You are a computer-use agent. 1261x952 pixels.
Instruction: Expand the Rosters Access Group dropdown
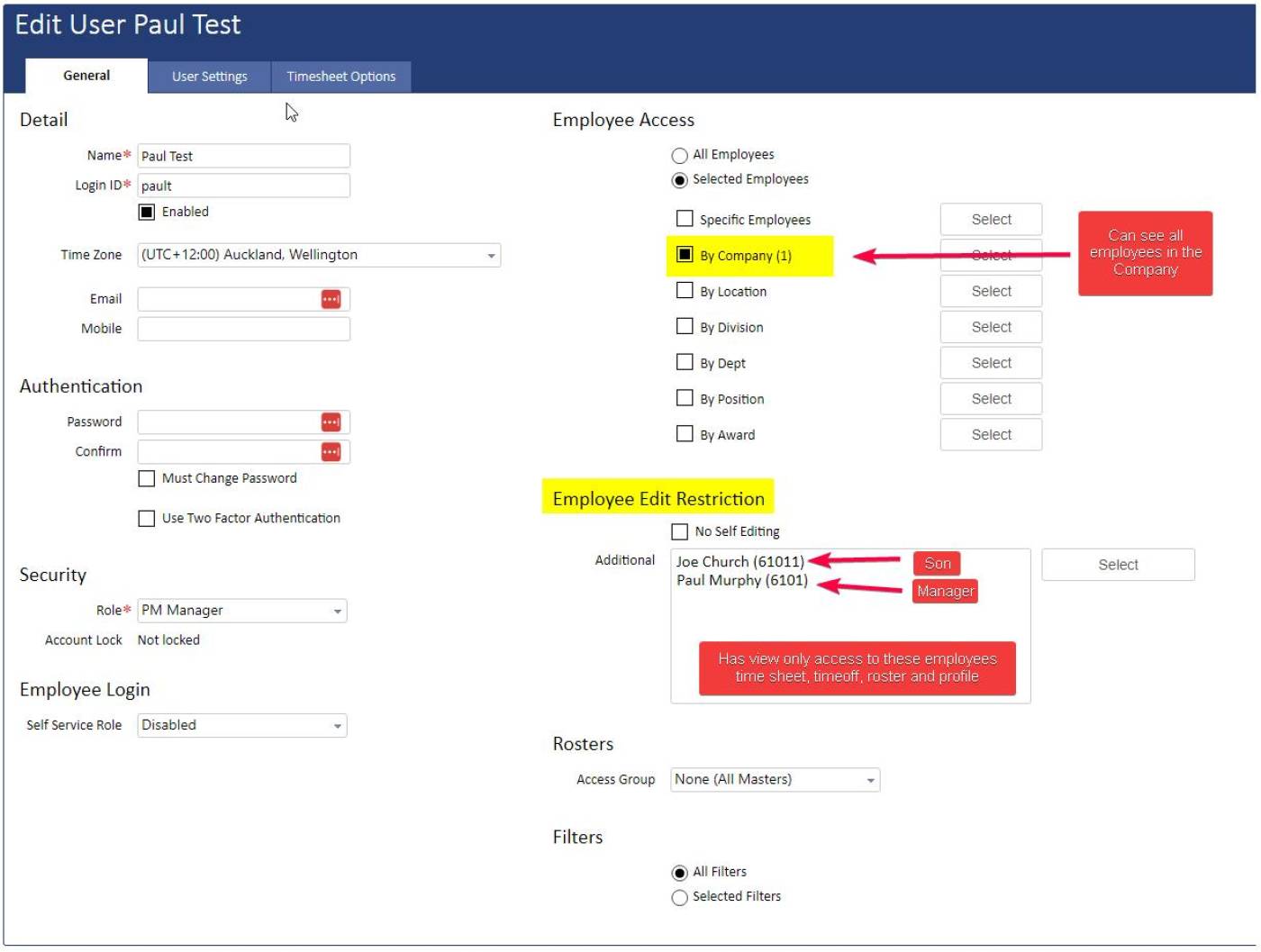pyautogui.click(x=870, y=781)
